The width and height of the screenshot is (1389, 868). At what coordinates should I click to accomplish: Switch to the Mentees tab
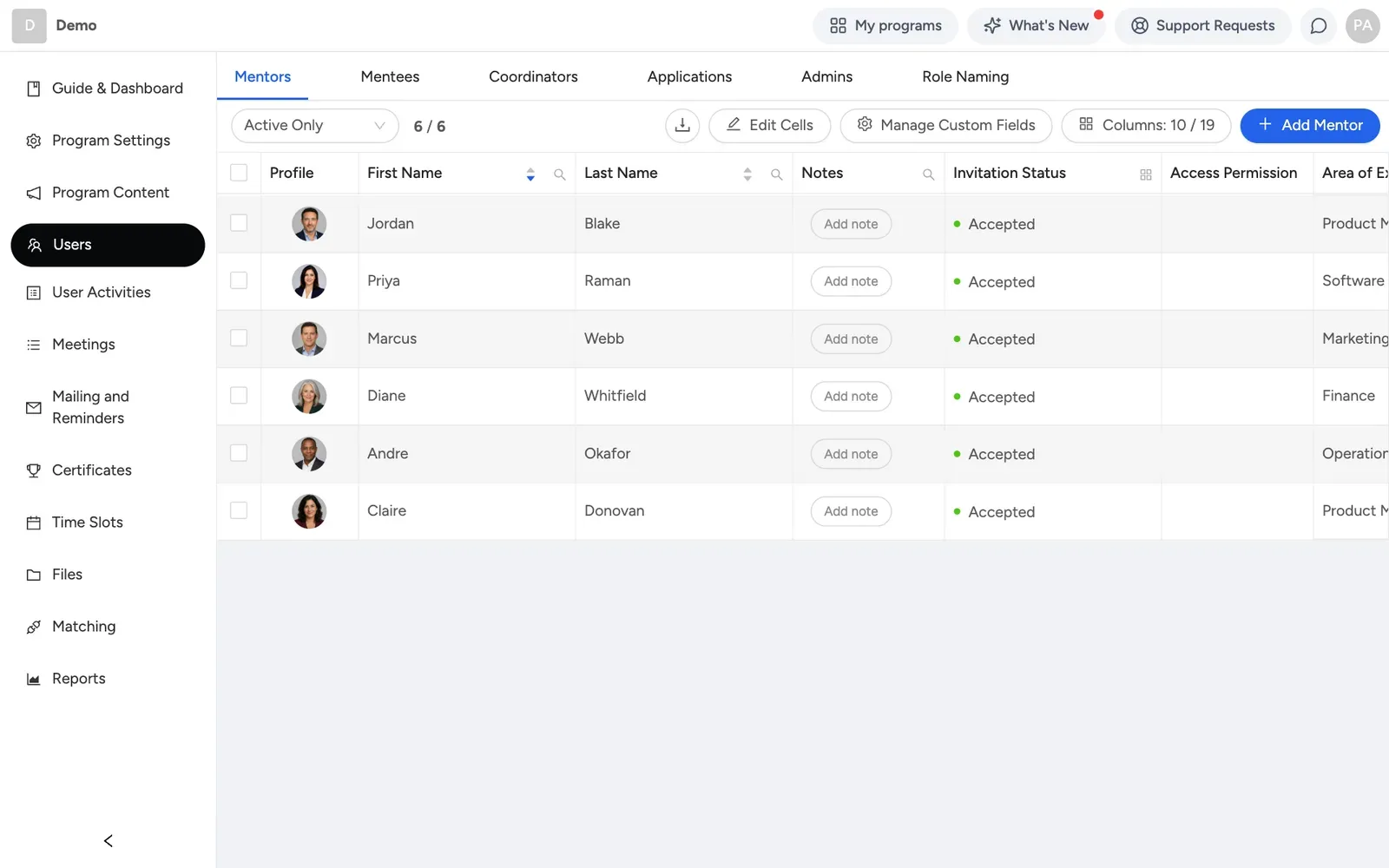click(390, 76)
